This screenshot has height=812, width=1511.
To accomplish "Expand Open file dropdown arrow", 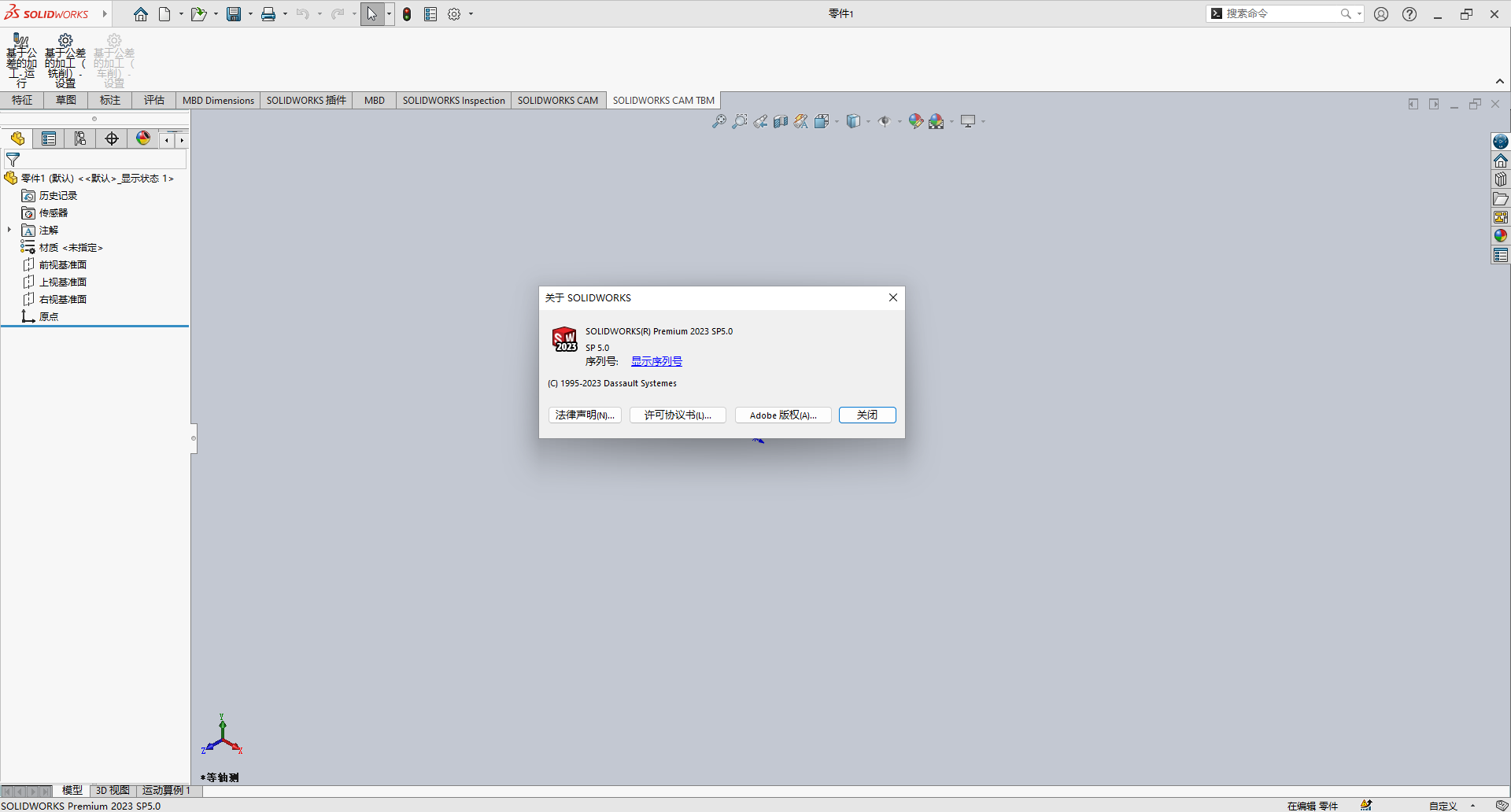I will (x=216, y=14).
